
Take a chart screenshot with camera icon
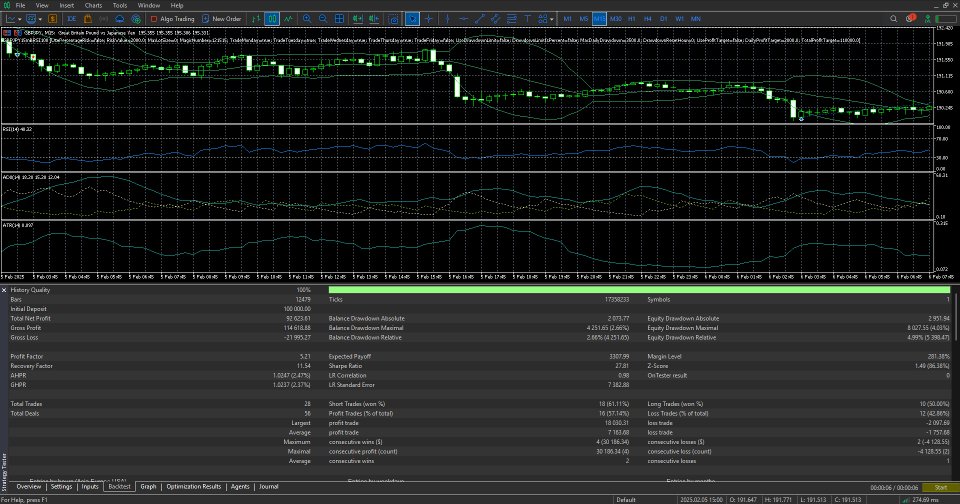[393, 19]
